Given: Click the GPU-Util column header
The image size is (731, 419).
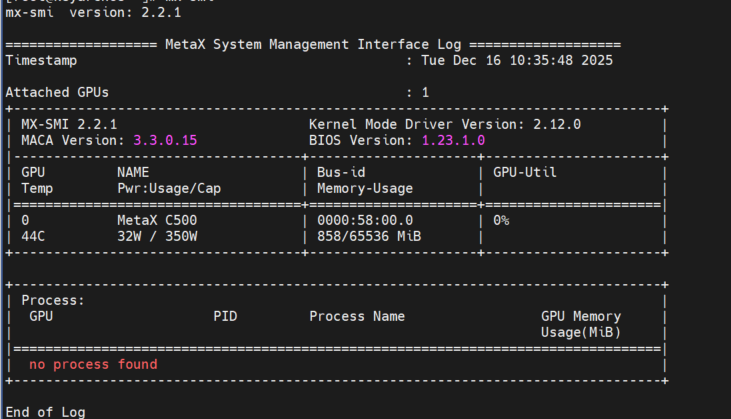Looking at the screenshot, I should click(525, 172).
